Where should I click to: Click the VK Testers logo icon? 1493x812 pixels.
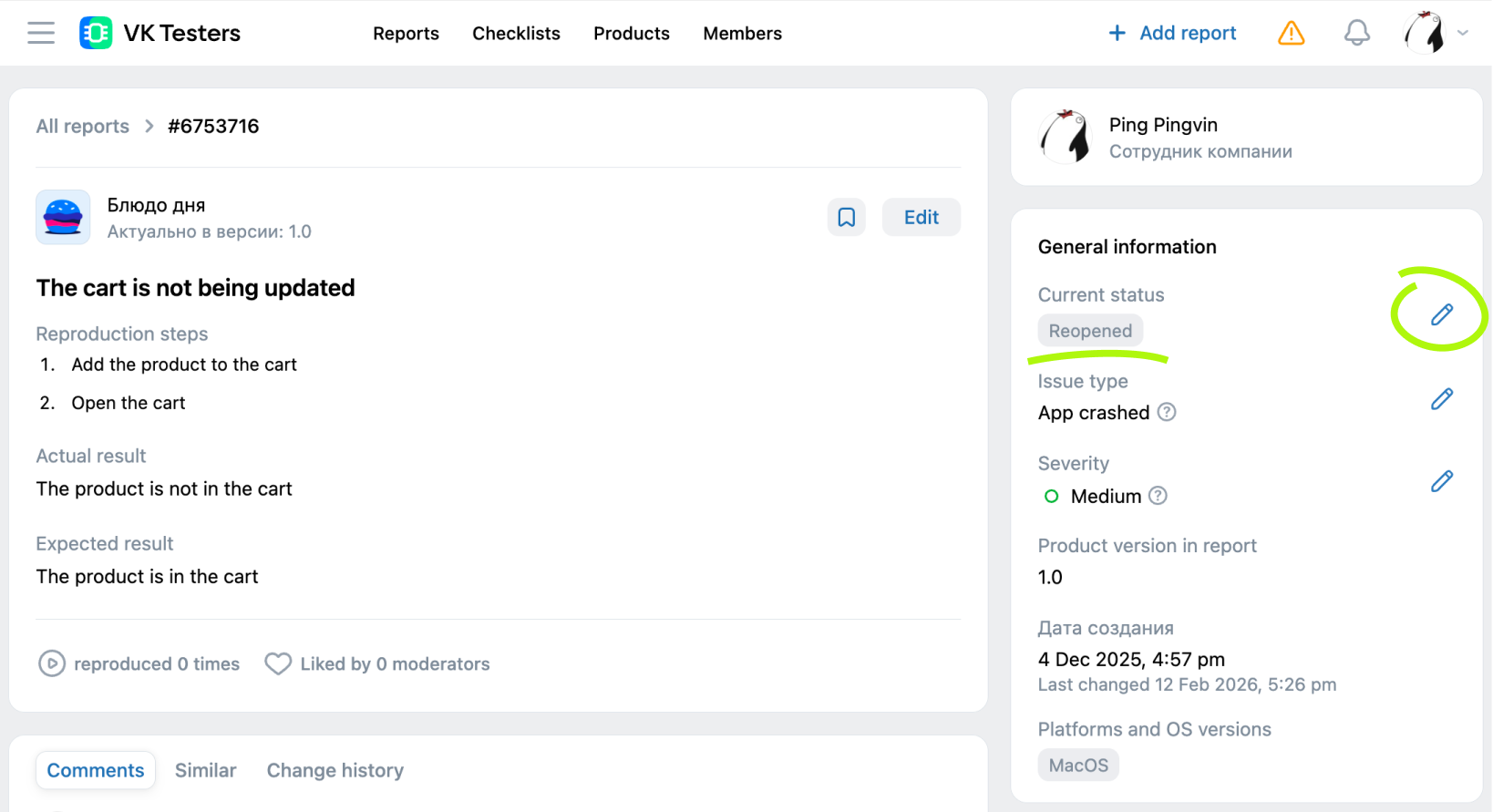96,33
